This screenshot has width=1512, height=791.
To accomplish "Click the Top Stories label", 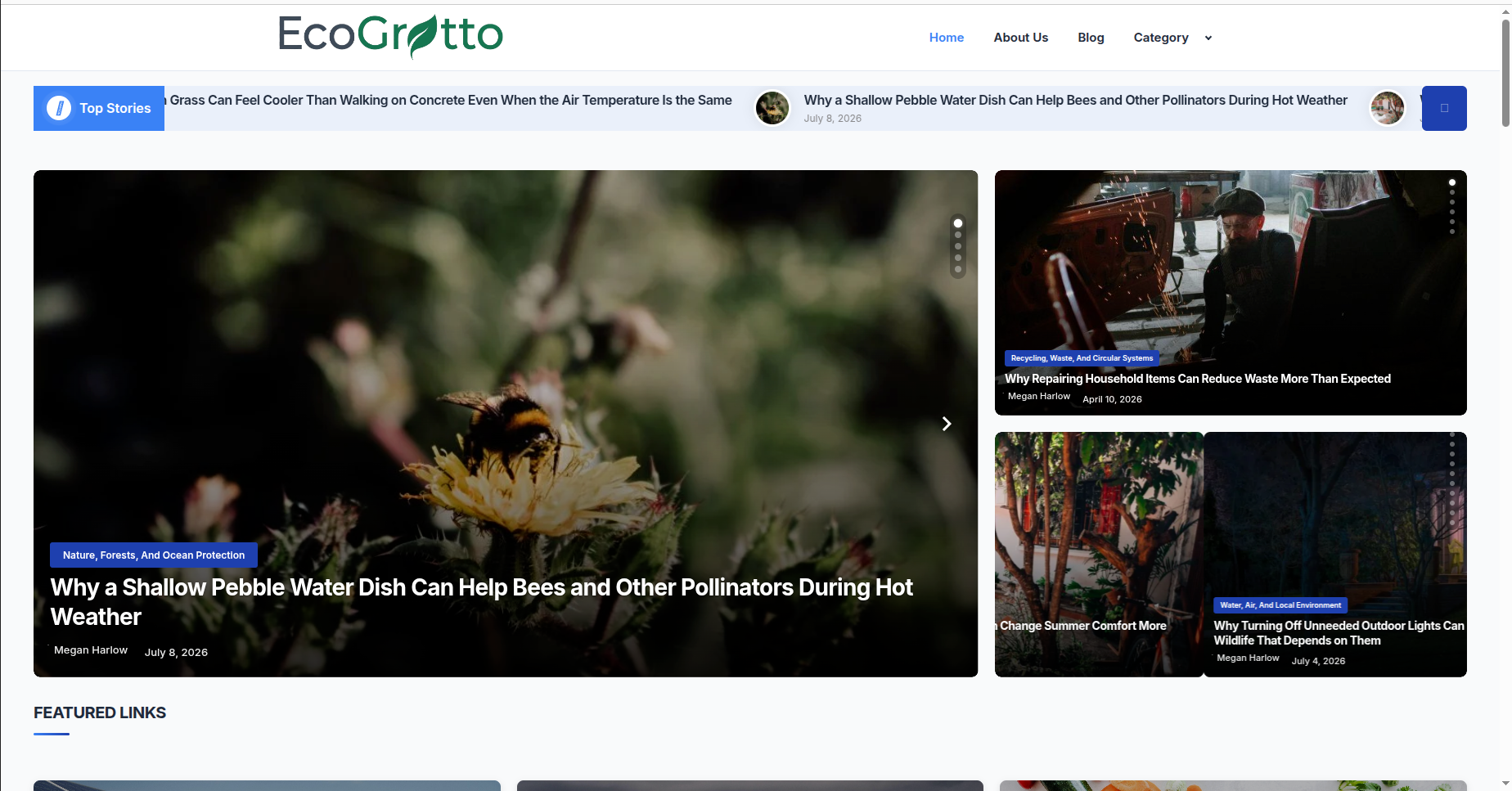I will click(x=115, y=108).
